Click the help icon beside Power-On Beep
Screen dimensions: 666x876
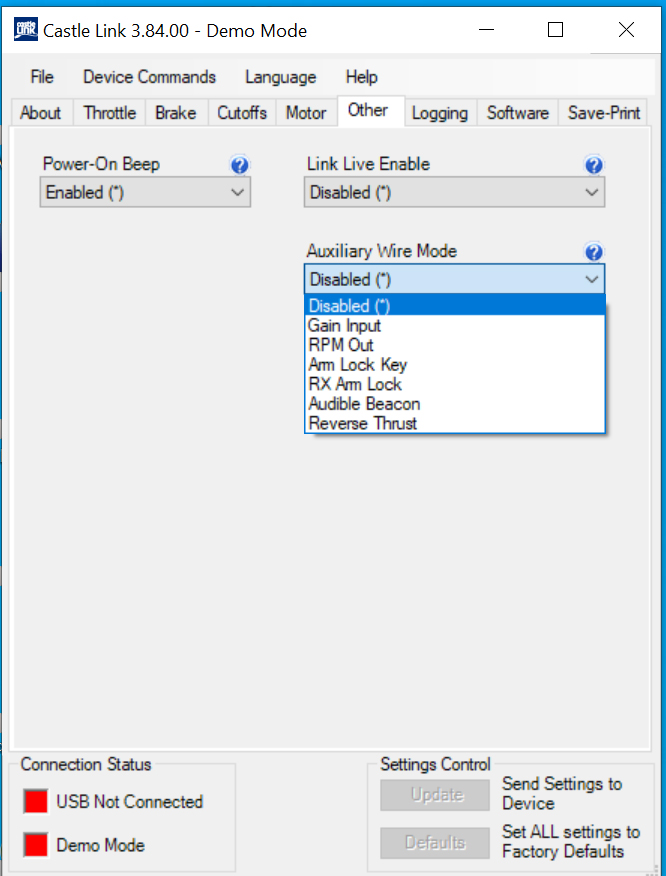[x=239, y=165]
